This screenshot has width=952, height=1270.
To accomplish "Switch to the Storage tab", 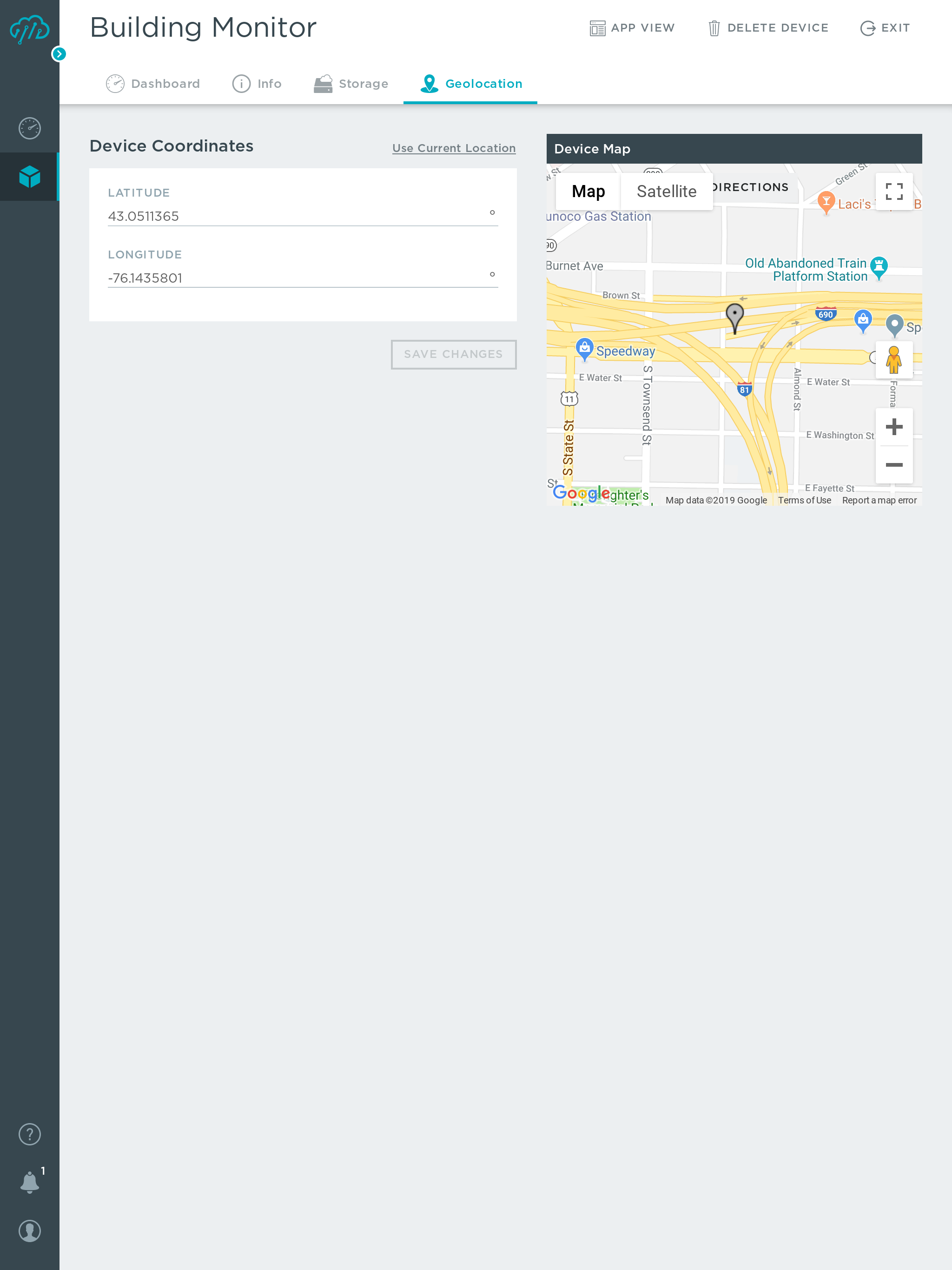I will 351,84.
